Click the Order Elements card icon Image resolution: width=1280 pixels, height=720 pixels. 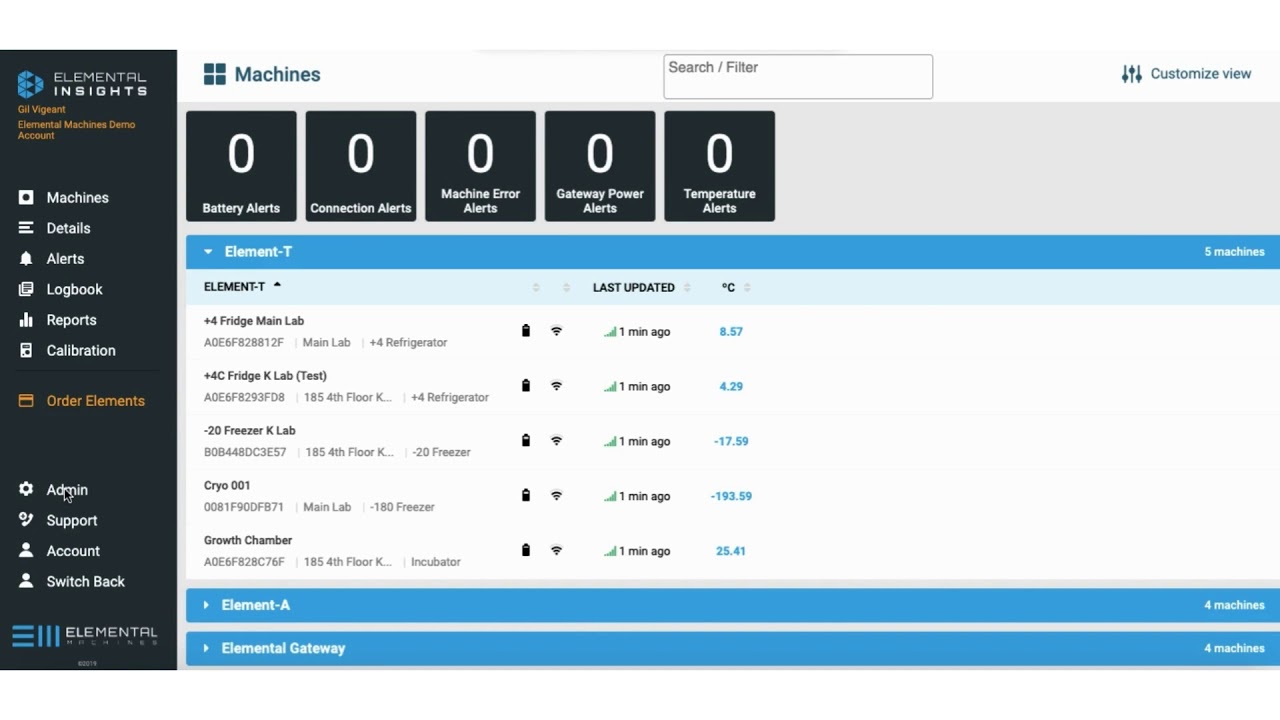26,401
